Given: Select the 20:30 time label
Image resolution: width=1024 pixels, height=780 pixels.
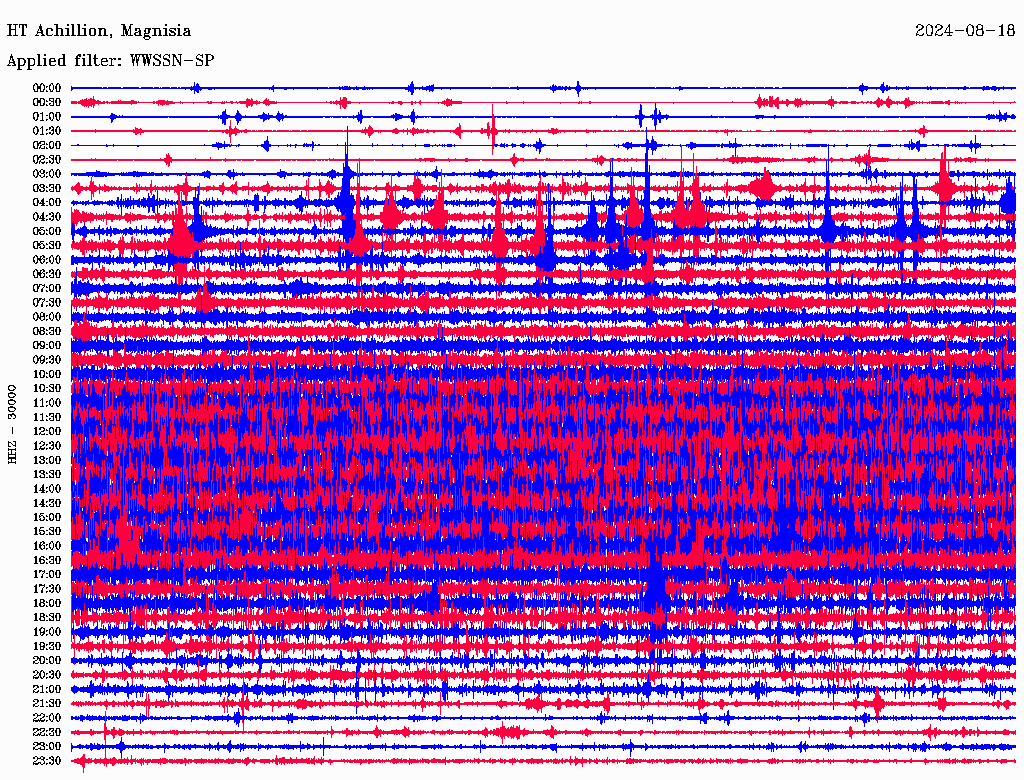Looking at the screenshot, I should tap(46, 675).
